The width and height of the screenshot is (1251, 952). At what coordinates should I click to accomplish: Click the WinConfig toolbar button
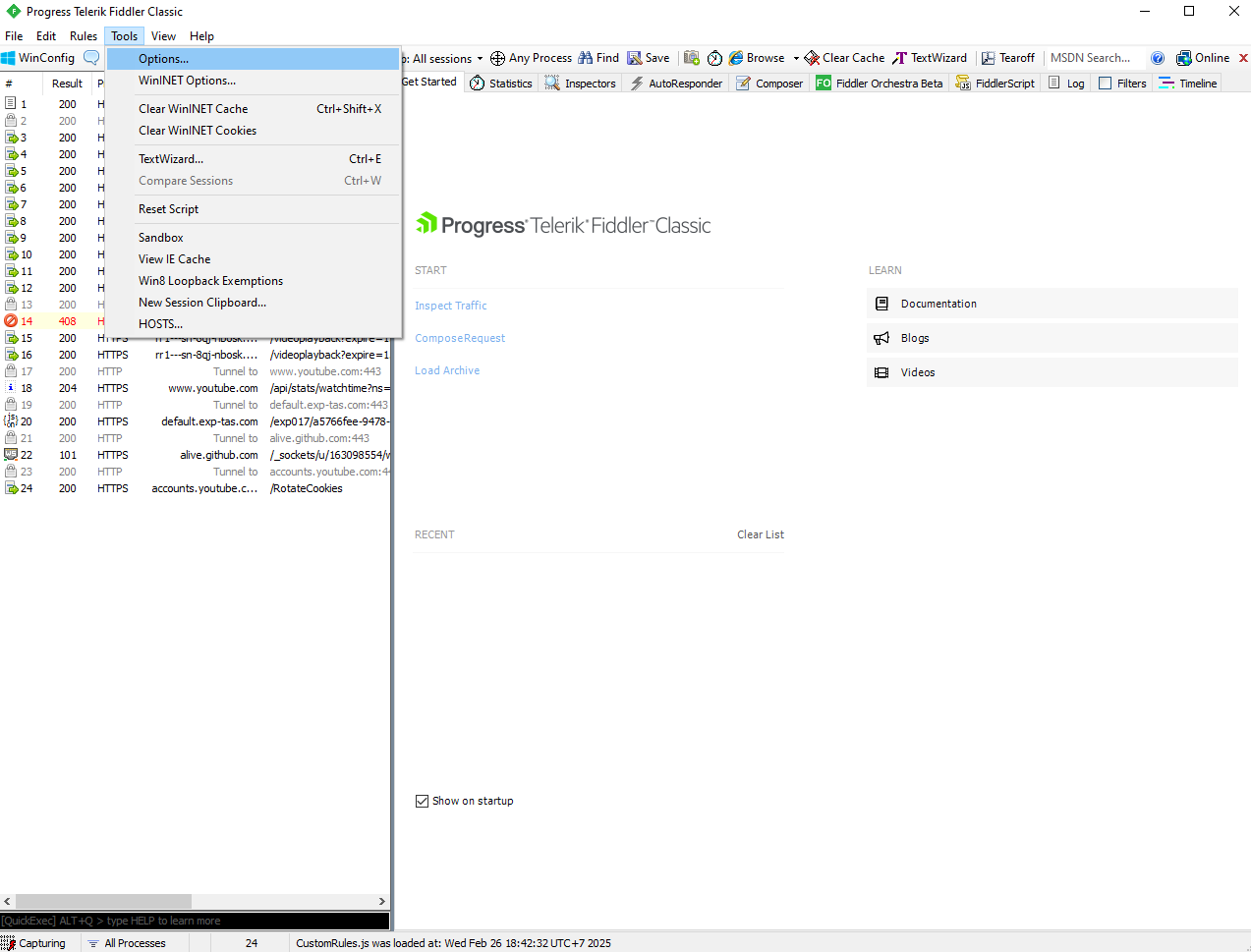[38, 58]
